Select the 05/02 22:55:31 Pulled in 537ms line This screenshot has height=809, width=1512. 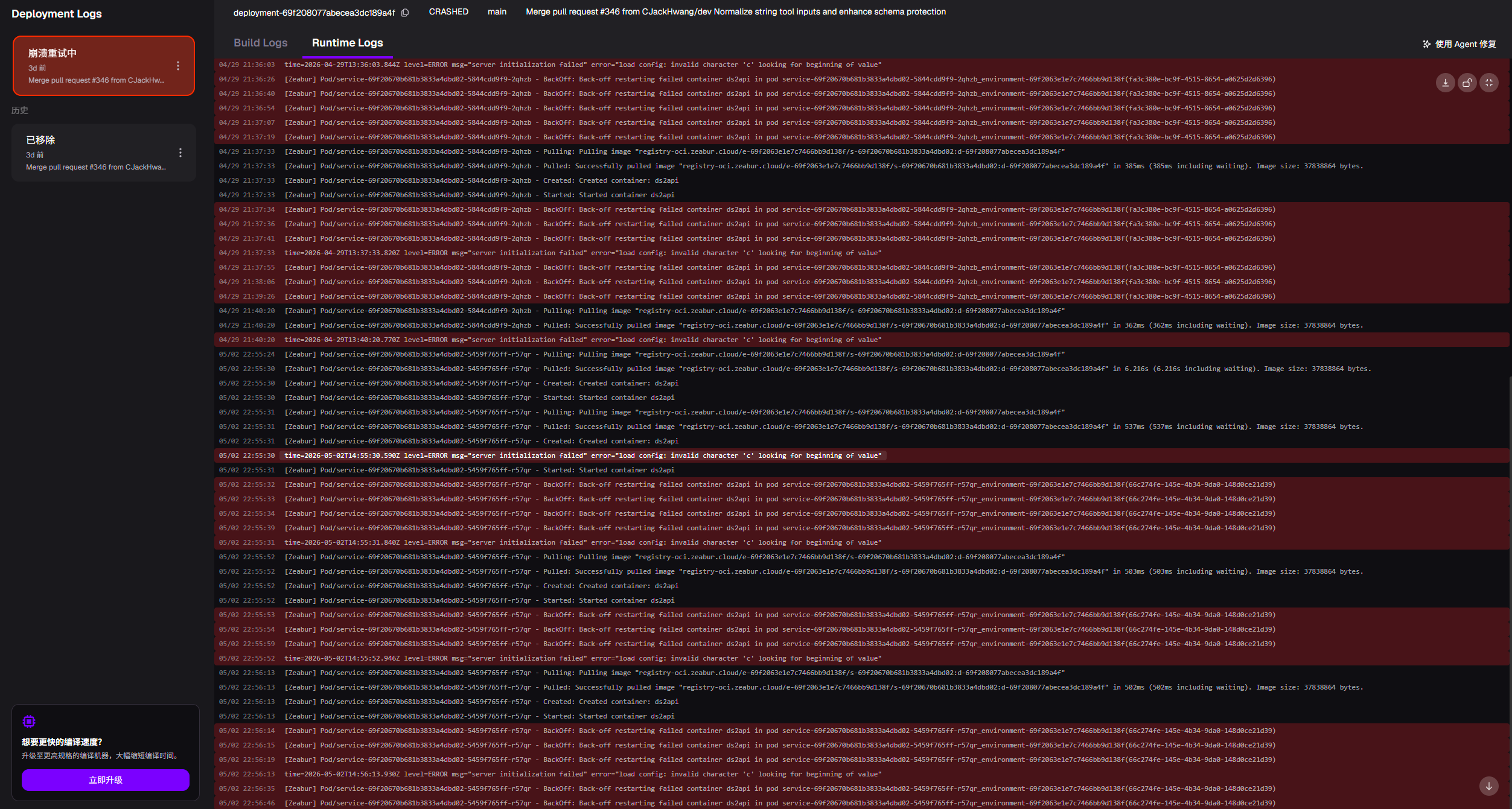(862, 427)
